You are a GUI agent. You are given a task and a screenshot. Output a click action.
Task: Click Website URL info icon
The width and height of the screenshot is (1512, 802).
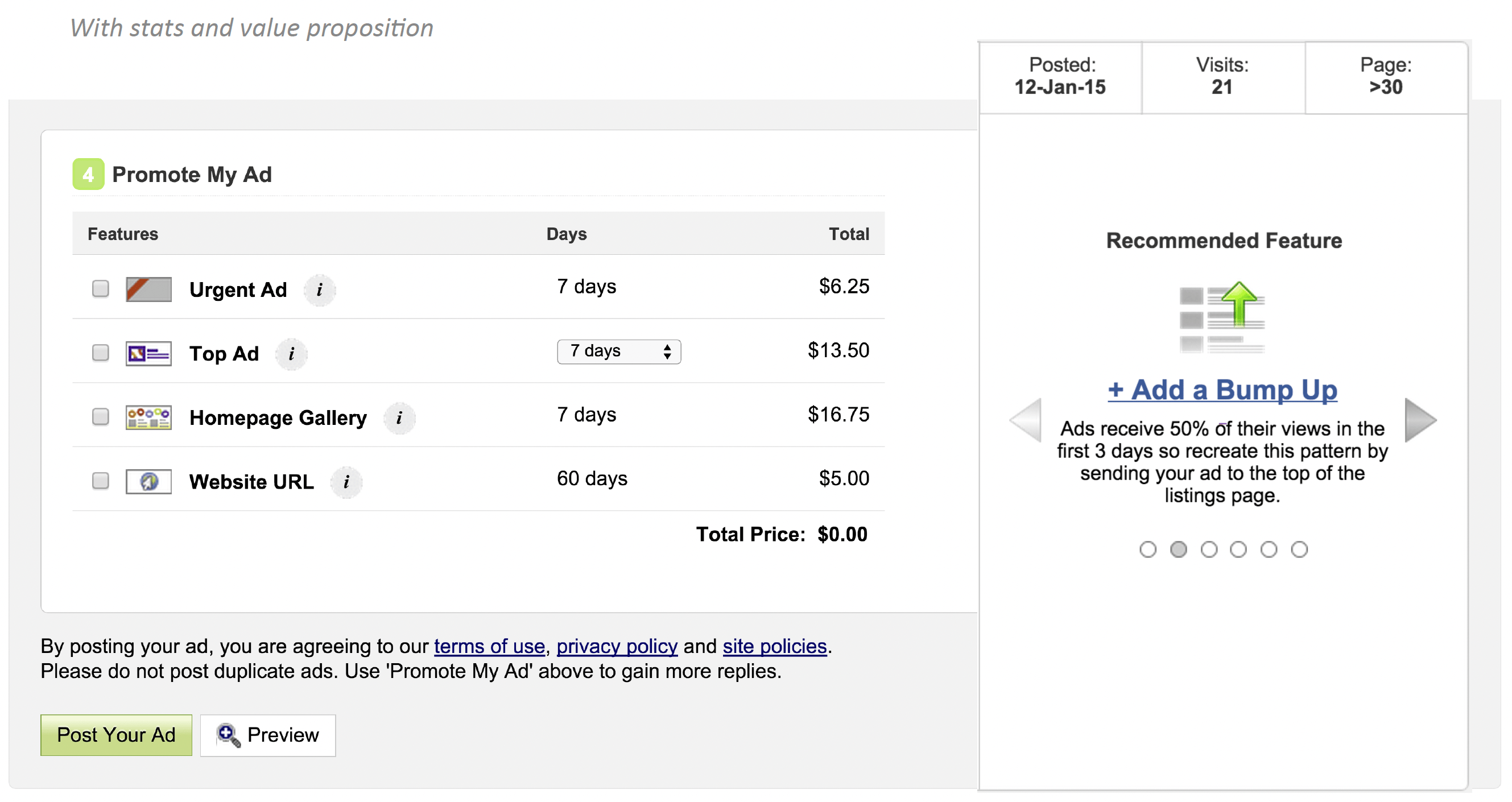tap(346, 482)
